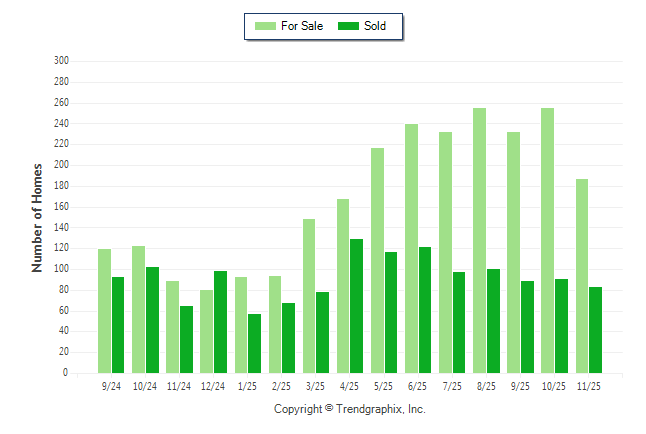The height and width of the screenshot is (434, 646).
Task: Click the Sold legend color swatch
Action: pyautogui.click(x=349, y=26)
